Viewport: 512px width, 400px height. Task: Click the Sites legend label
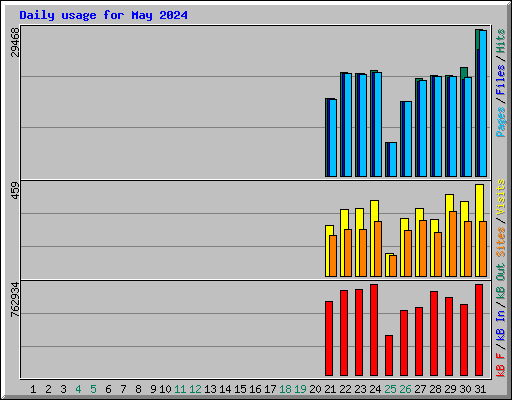coord(500,242)
